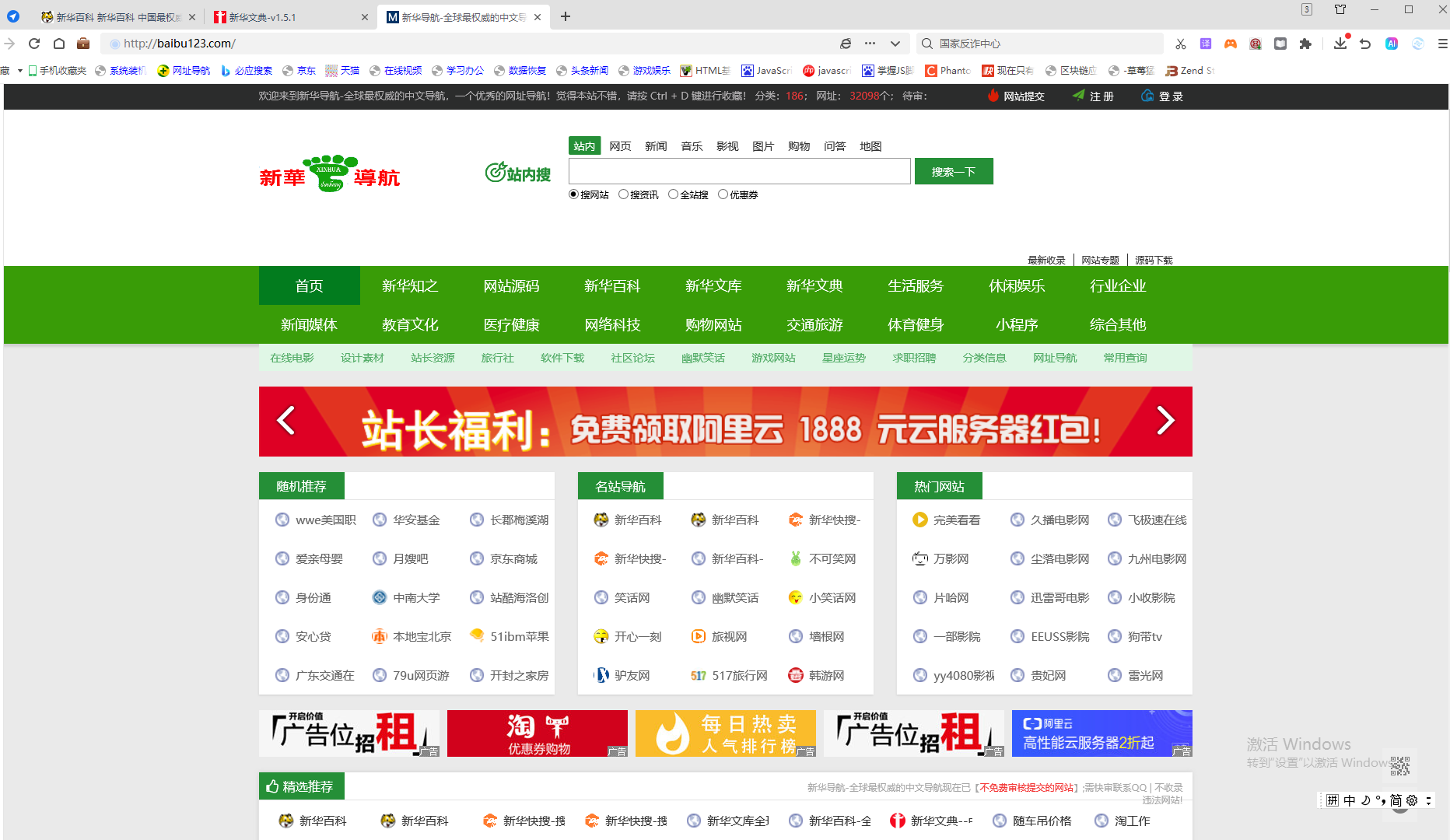Click the wardrobe shirt icon in title bar
Image resolution: width=1450 pixels, height=840 pixels.
pyautogui.click(x=1340, y=9)
